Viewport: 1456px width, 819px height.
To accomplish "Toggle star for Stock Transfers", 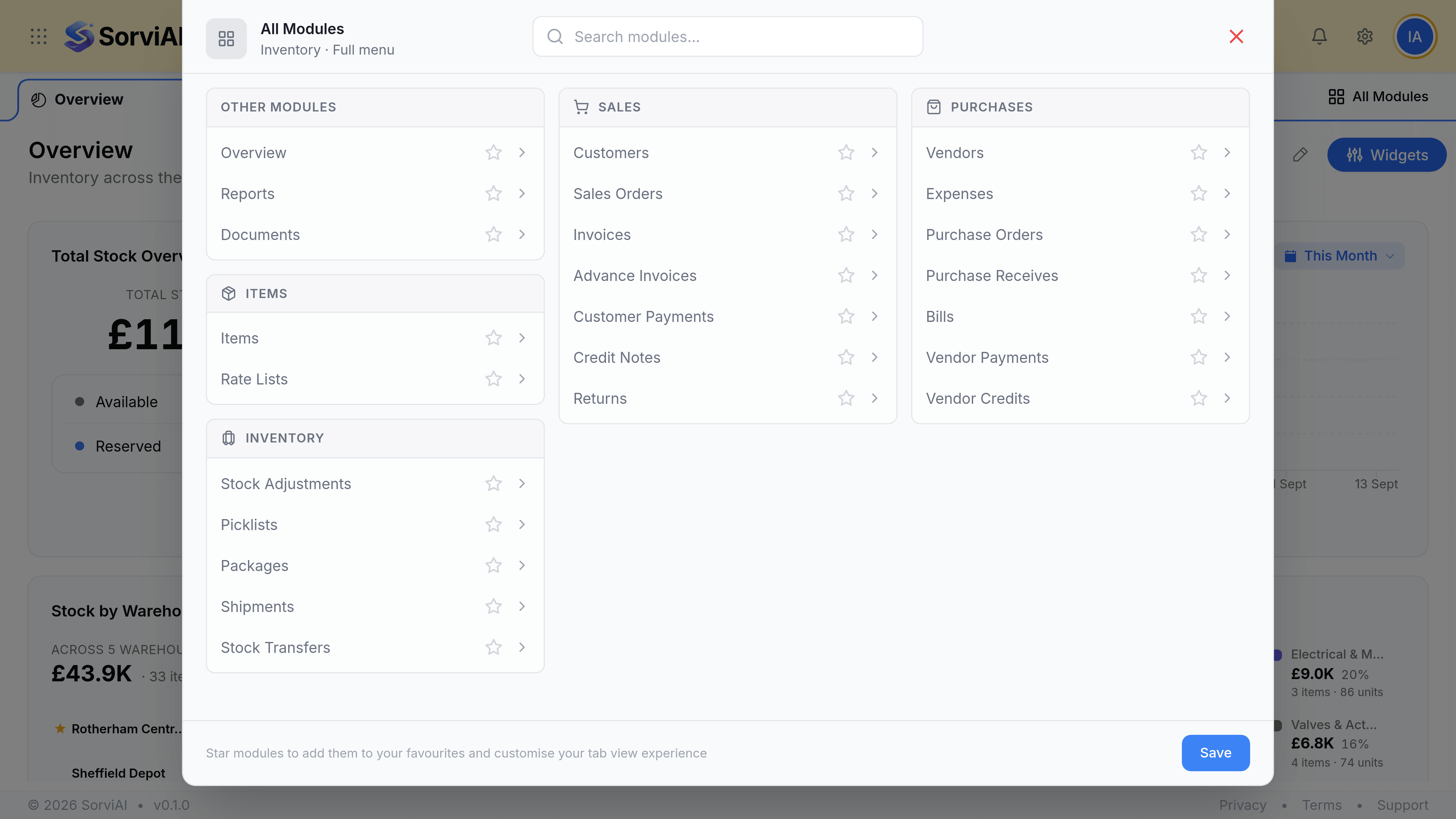I will pyautogui.click(x=493, y=648).
